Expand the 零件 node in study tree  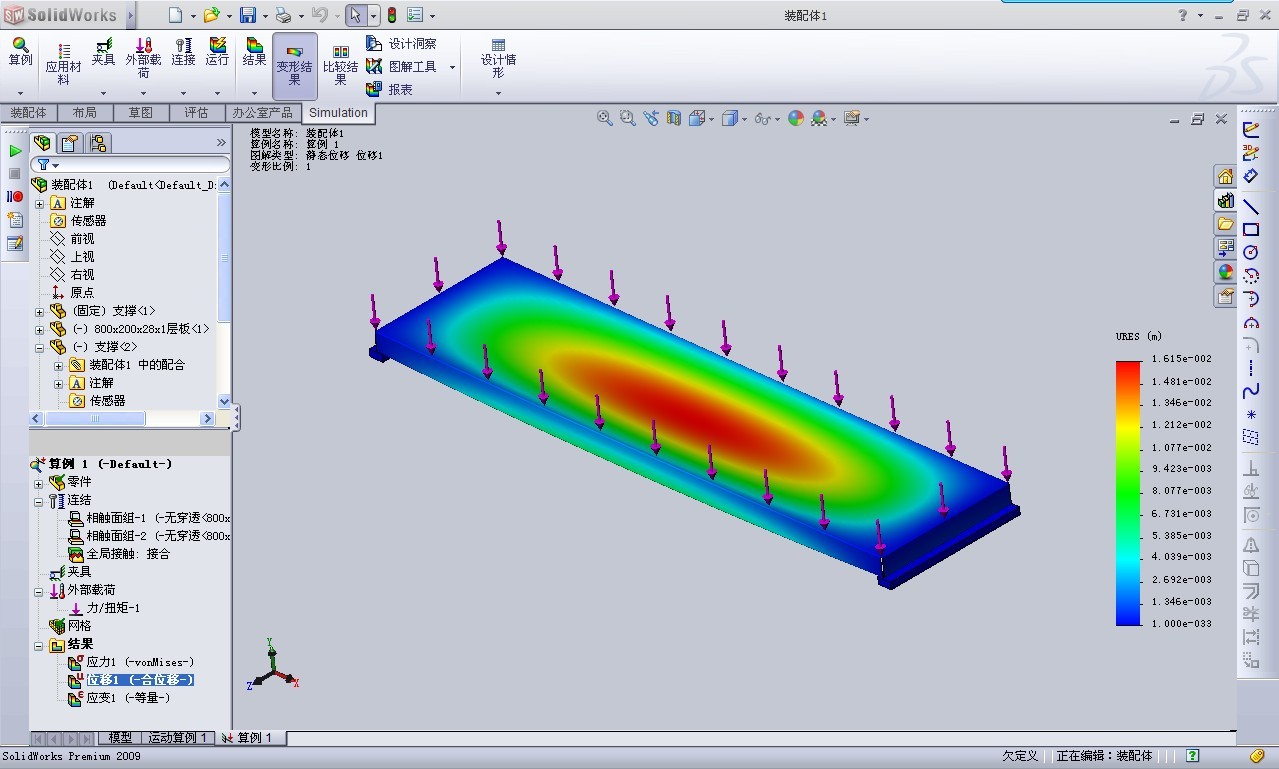pos(39,482)
